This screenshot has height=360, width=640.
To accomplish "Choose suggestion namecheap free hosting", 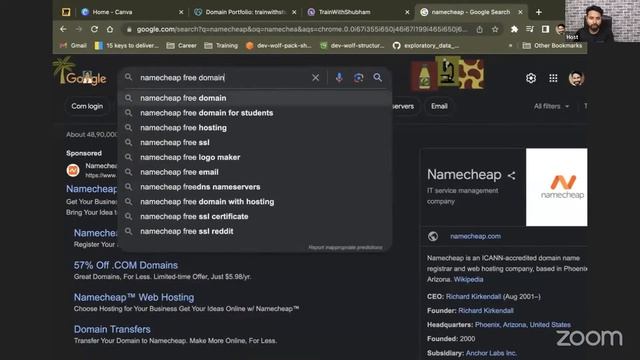I will (x=255, y=128).
